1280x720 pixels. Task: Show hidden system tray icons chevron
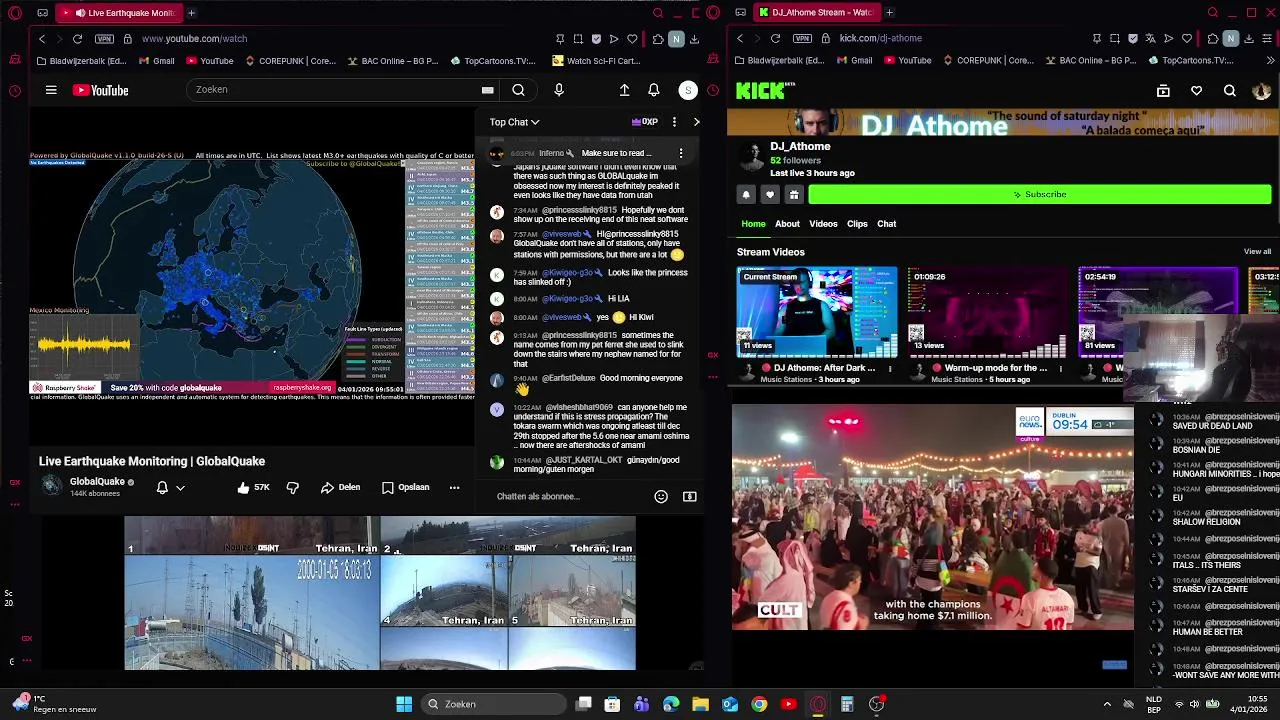tap(1107, 704)
